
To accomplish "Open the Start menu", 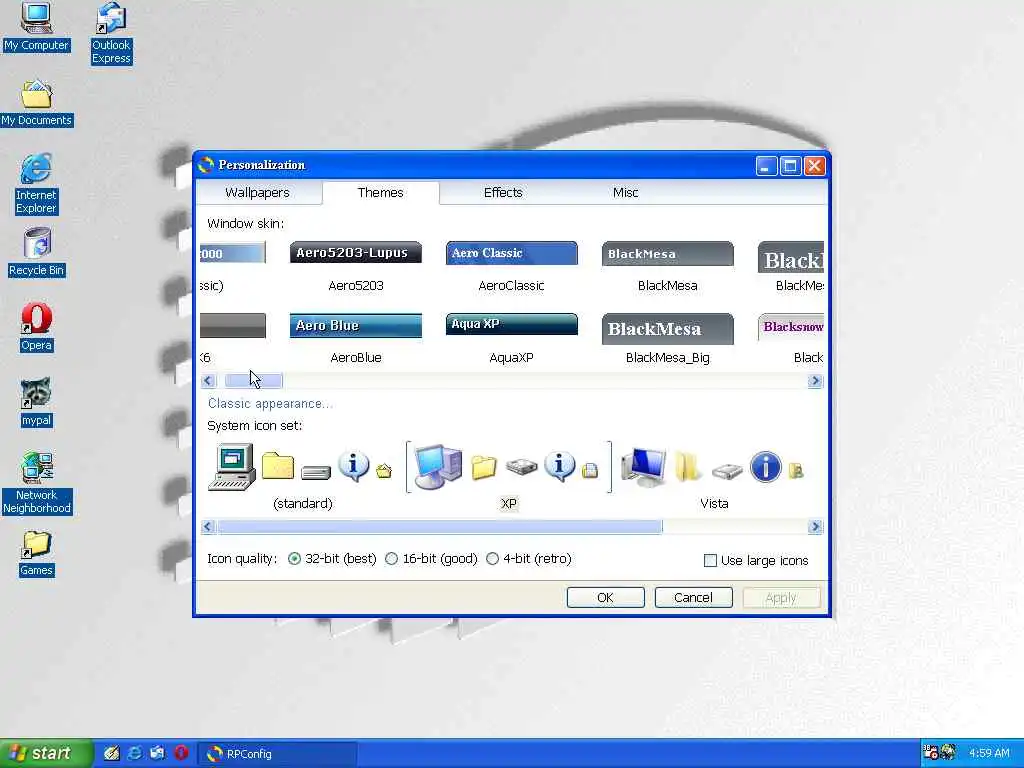I will [x=44, y=753].
